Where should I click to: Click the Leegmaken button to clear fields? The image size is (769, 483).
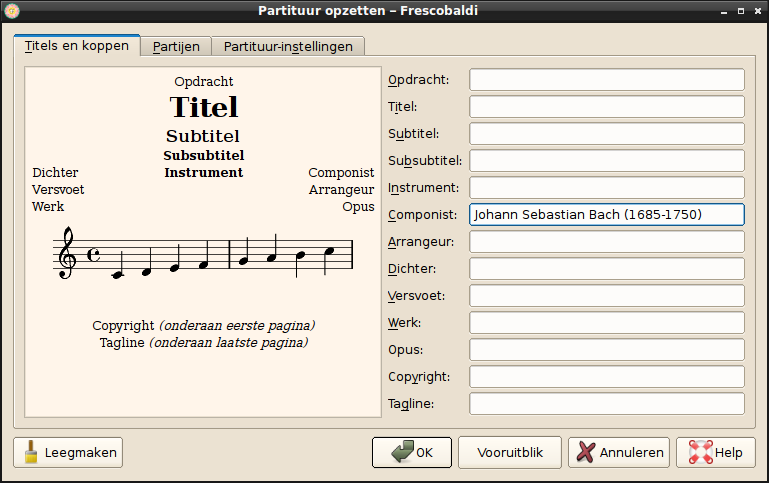[68, 452]
